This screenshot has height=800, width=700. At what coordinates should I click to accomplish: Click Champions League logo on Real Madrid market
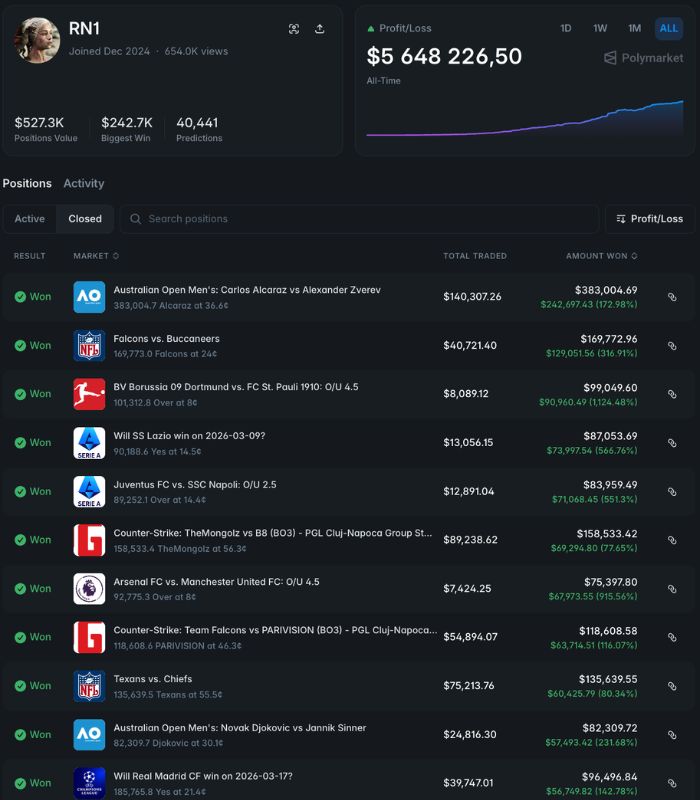pos(89,783)
